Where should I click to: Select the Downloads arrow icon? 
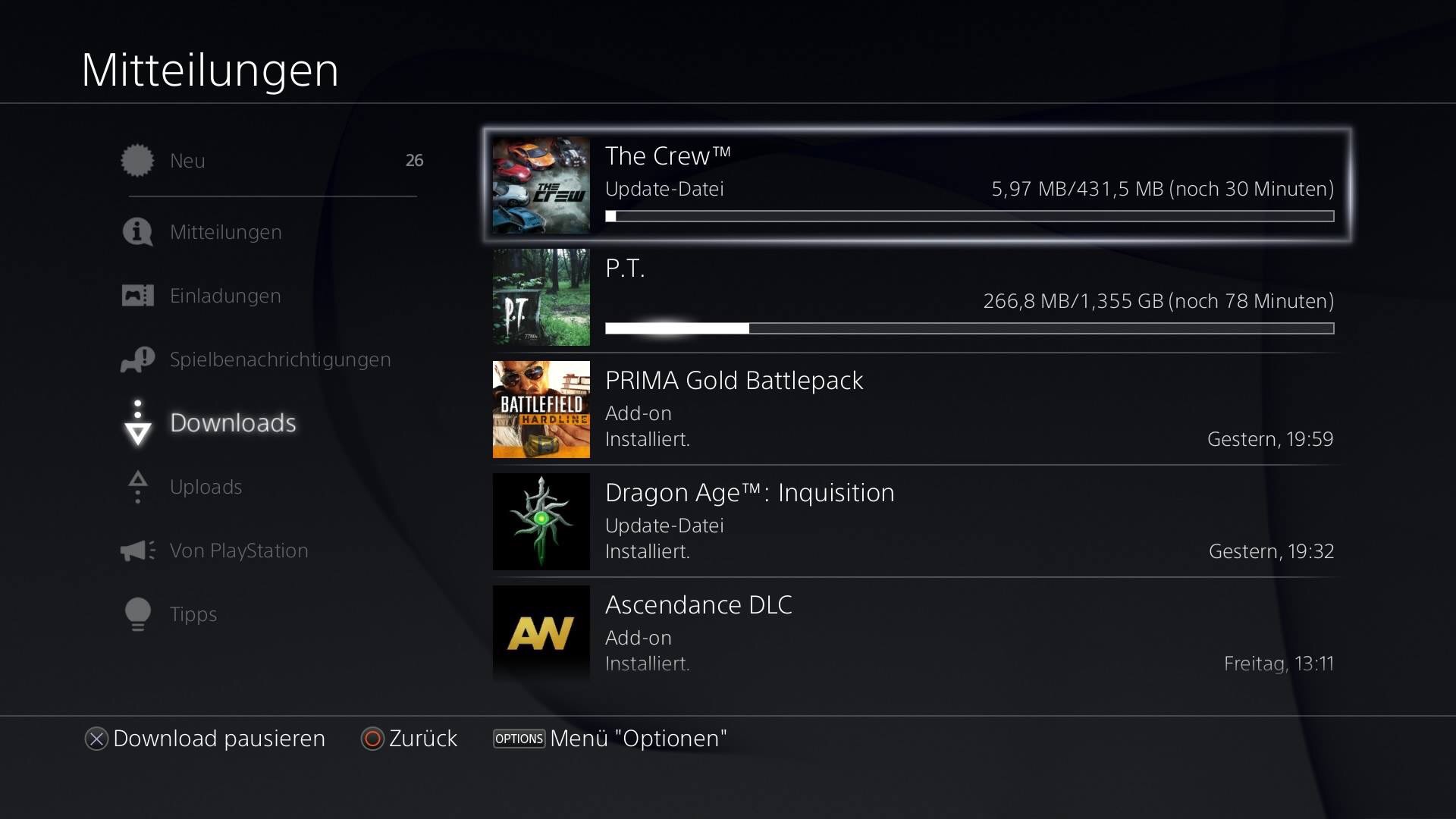tap(137, 422)
